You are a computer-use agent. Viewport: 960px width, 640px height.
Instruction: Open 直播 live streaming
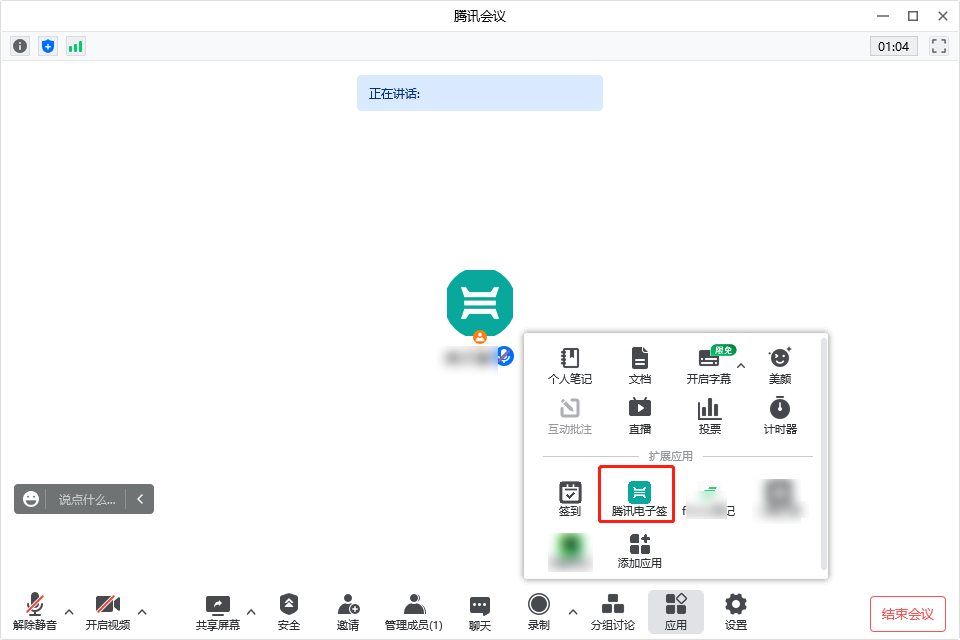point(640,416)
